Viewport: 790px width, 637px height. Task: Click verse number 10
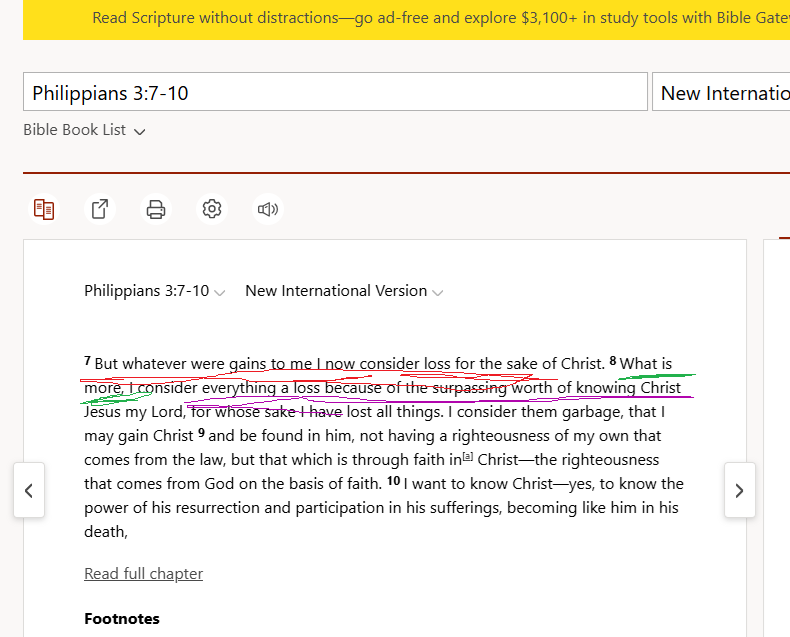393,481
